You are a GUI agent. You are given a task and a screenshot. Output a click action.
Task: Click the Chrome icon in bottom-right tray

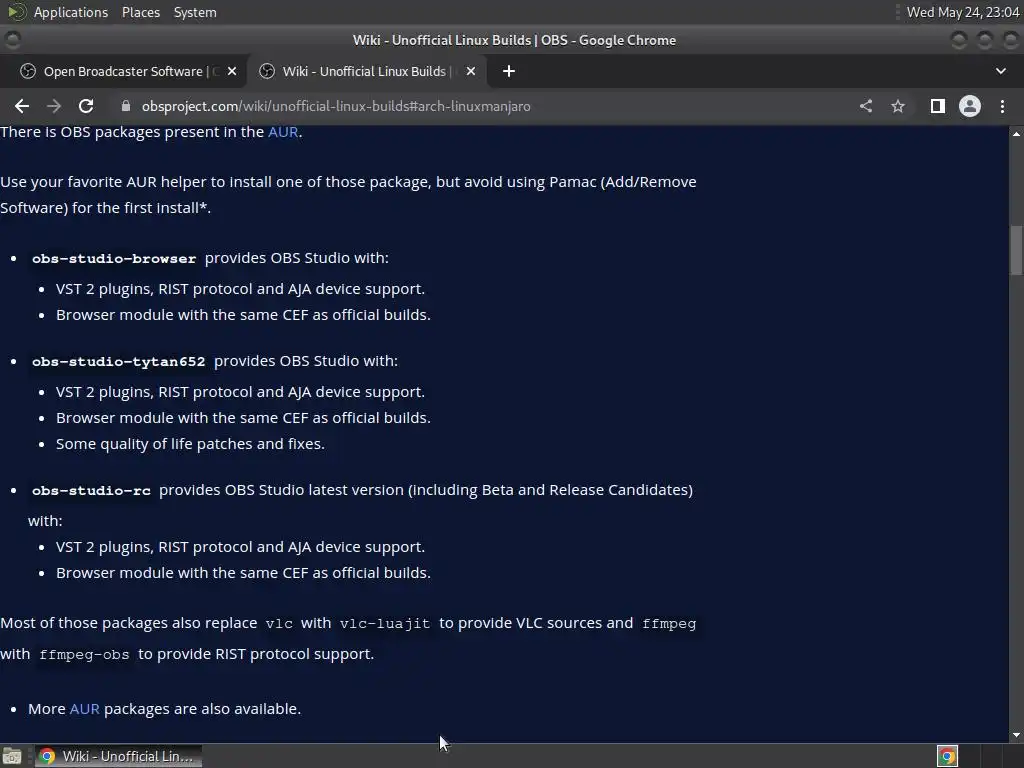948,756
